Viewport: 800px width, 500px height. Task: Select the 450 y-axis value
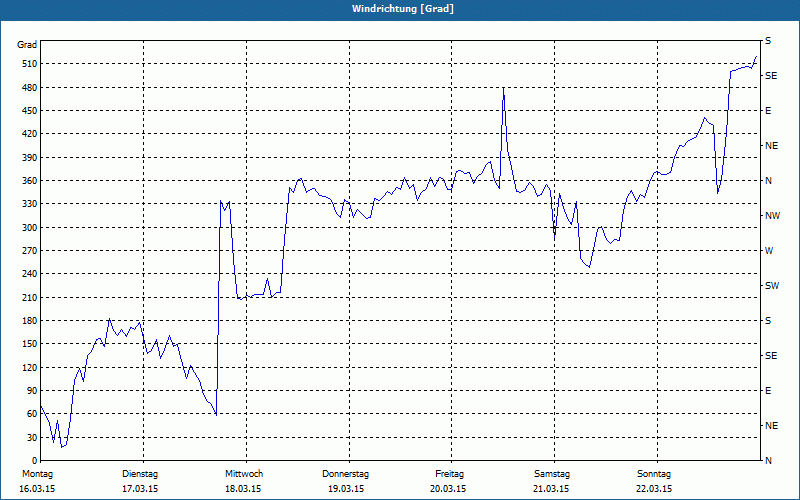(30, 111)
